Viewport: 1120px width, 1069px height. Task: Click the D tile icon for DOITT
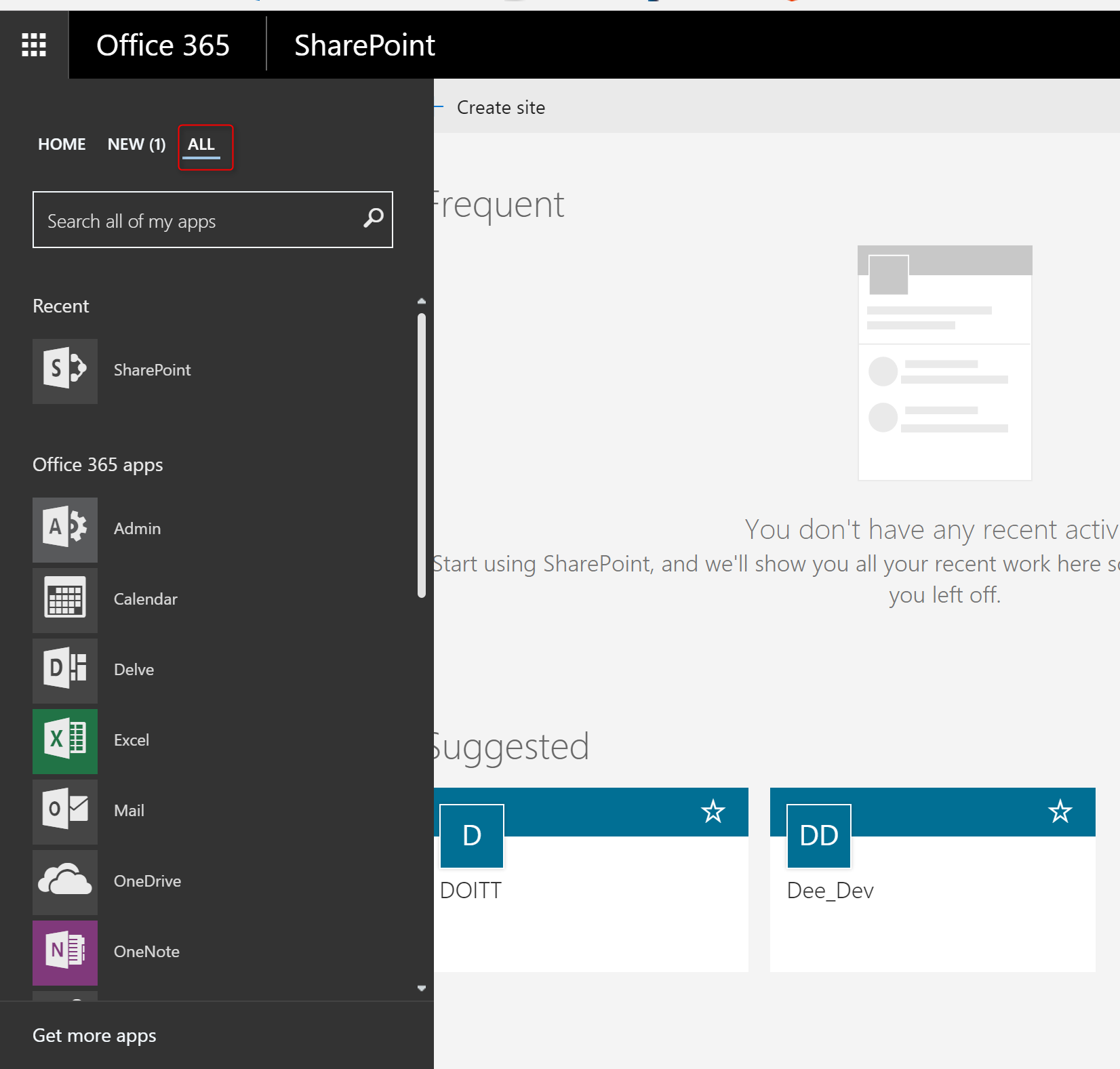(x=472, y=836)
